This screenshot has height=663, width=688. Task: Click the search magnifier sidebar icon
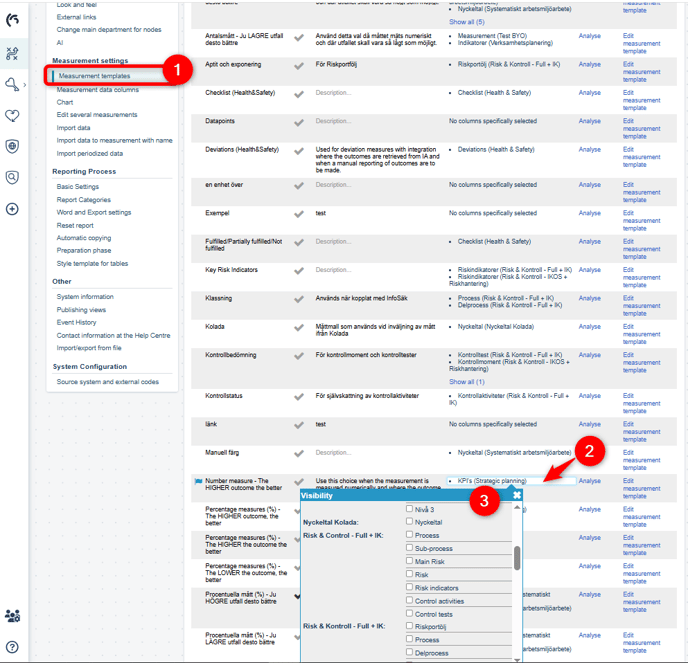click(13, 177)
